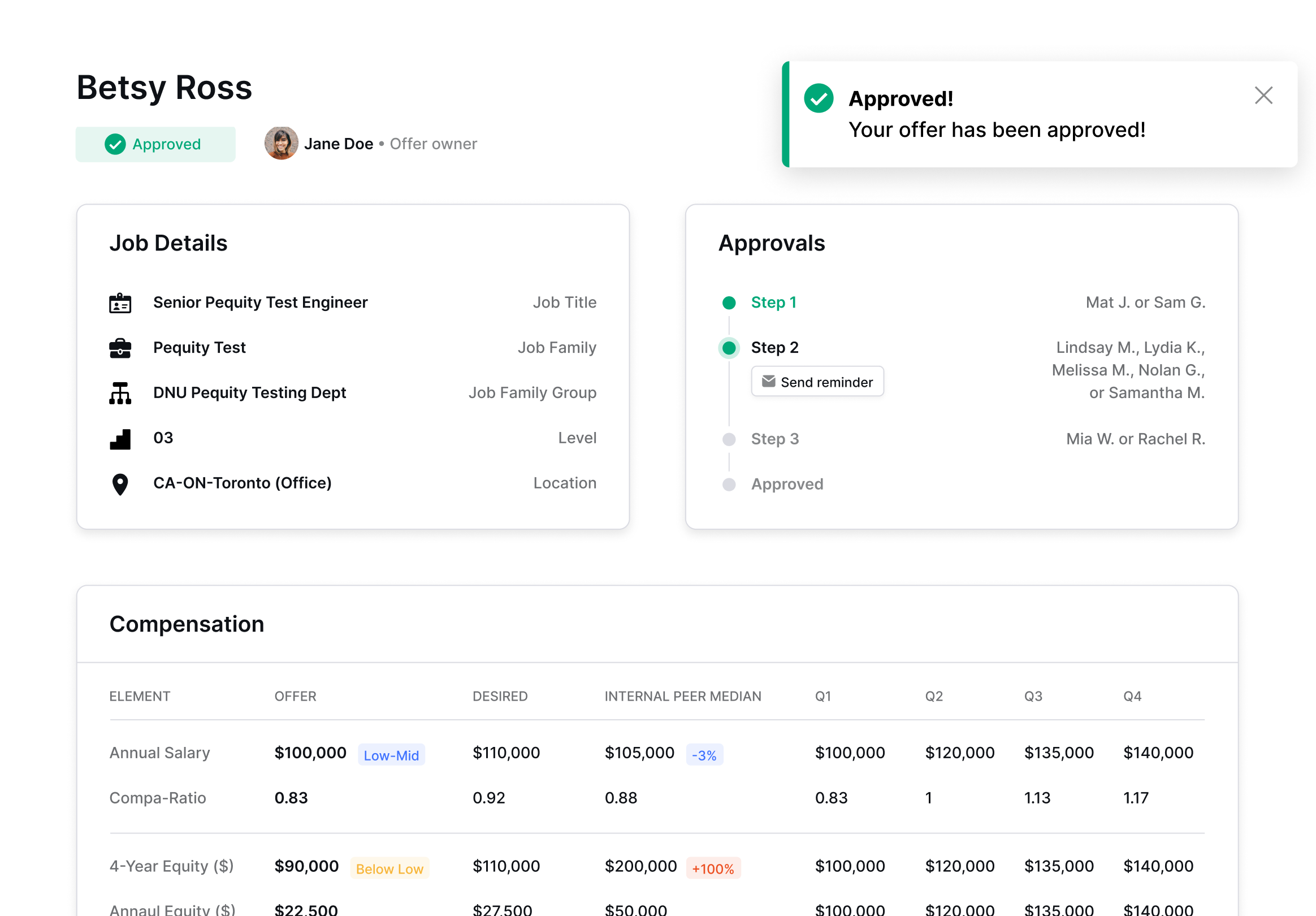1316x916 pixels.
Task: Click the Internal Peer Median column header
Action: (683, 697)
